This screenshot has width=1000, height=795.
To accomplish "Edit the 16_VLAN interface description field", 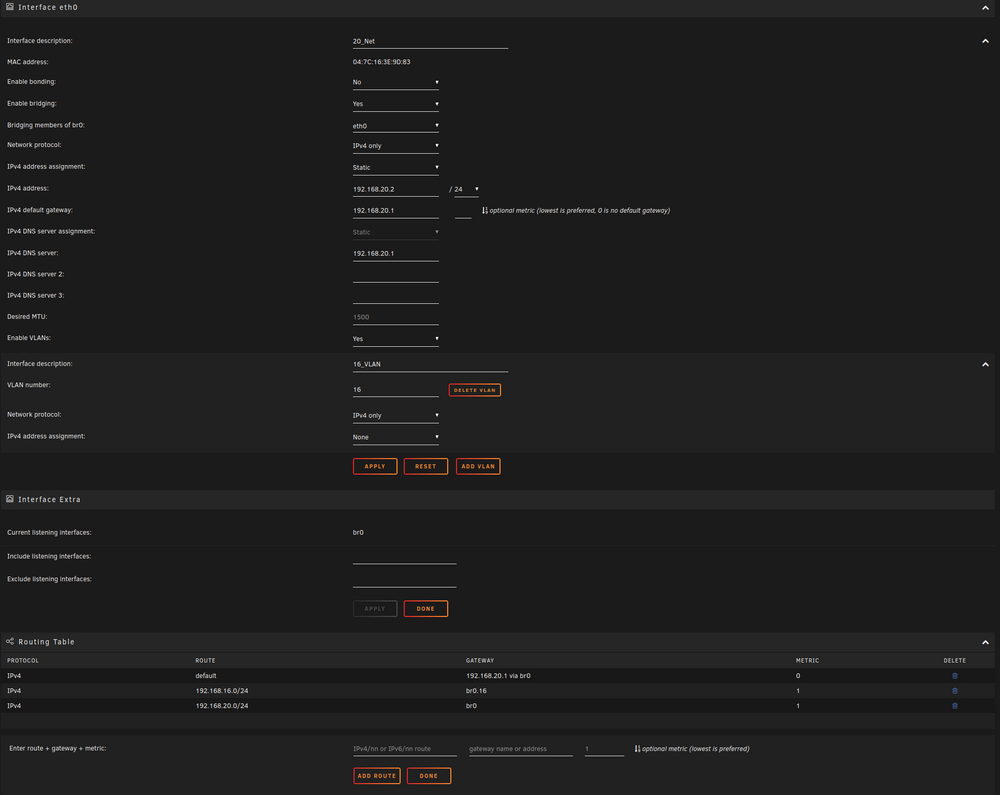I will click(430, 364).
